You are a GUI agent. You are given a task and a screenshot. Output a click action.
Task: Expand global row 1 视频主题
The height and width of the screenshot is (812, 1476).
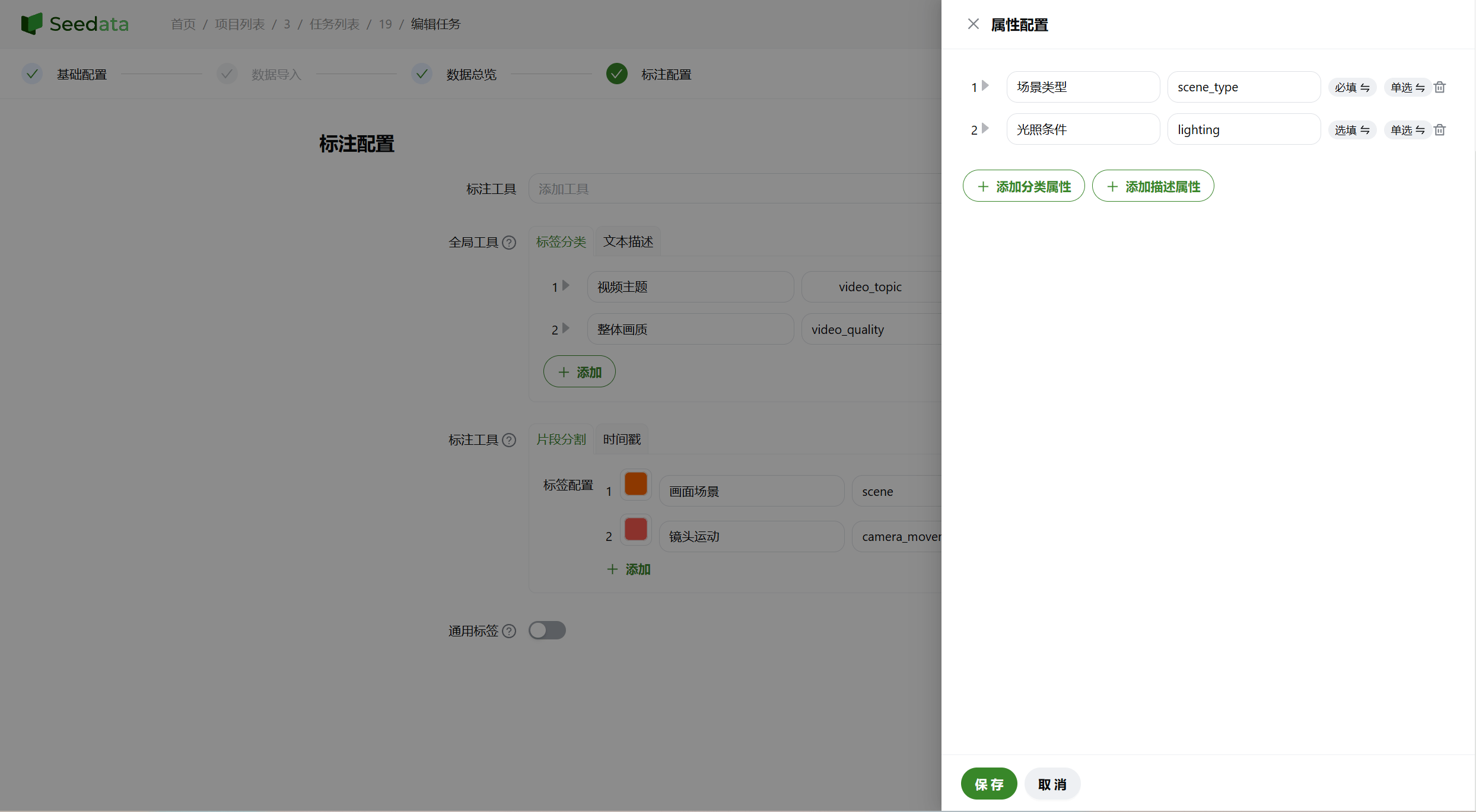pos(566,285)
